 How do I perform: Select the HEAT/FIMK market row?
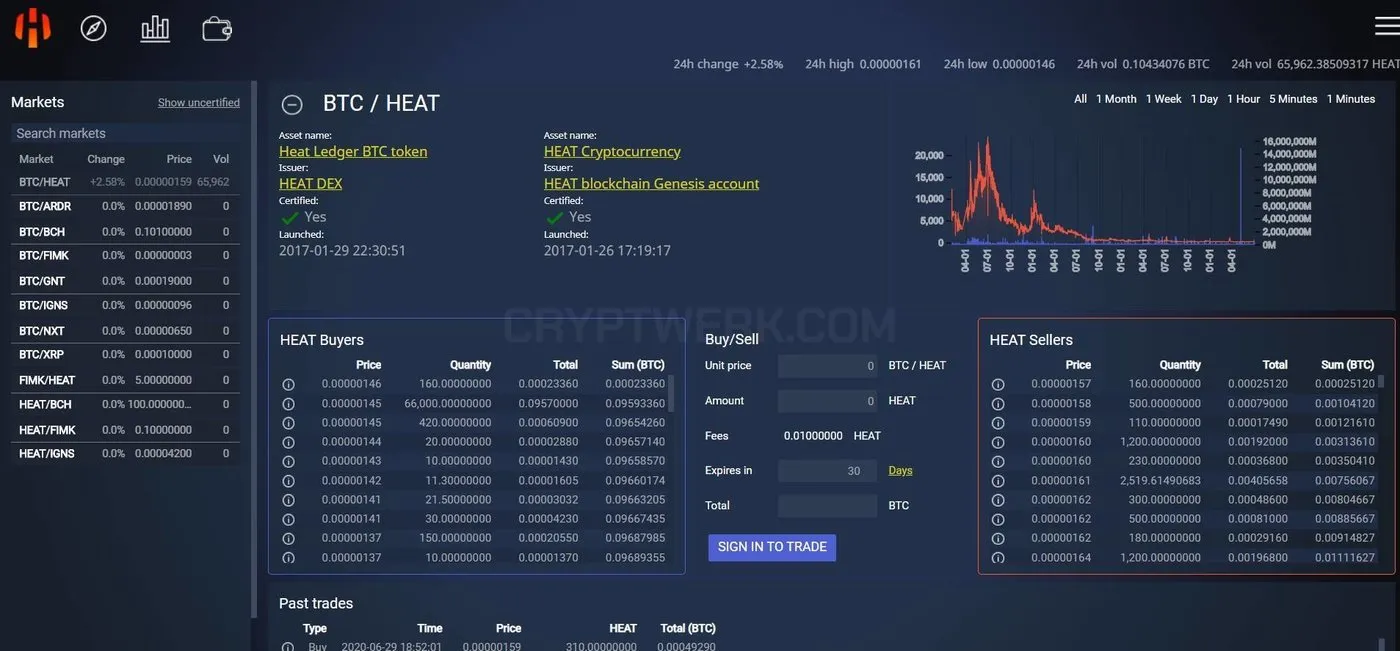(125, 430)
